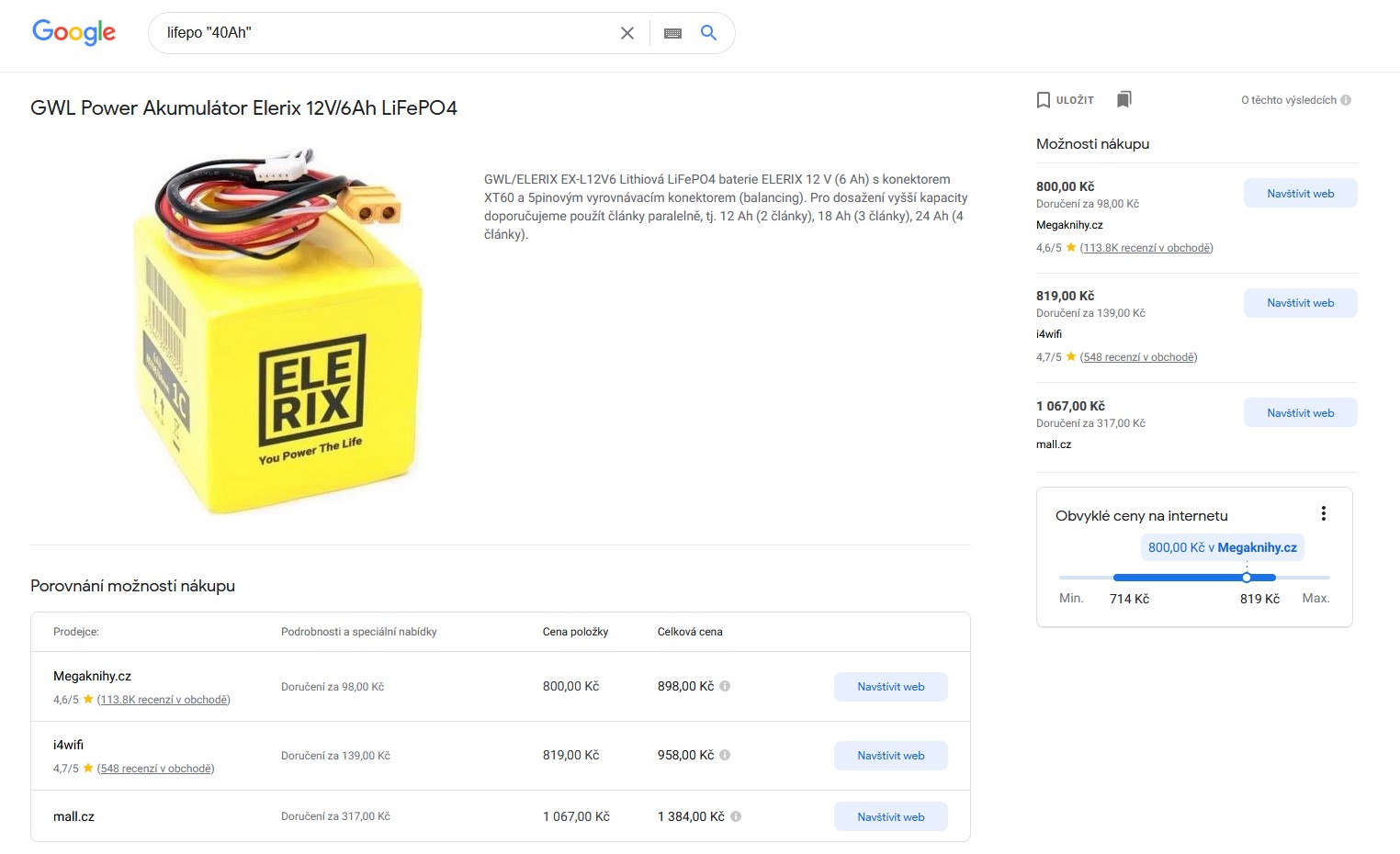
Task: Click the Doručení za 98,00 Kč table cell
Action: (x=333, y=687)
